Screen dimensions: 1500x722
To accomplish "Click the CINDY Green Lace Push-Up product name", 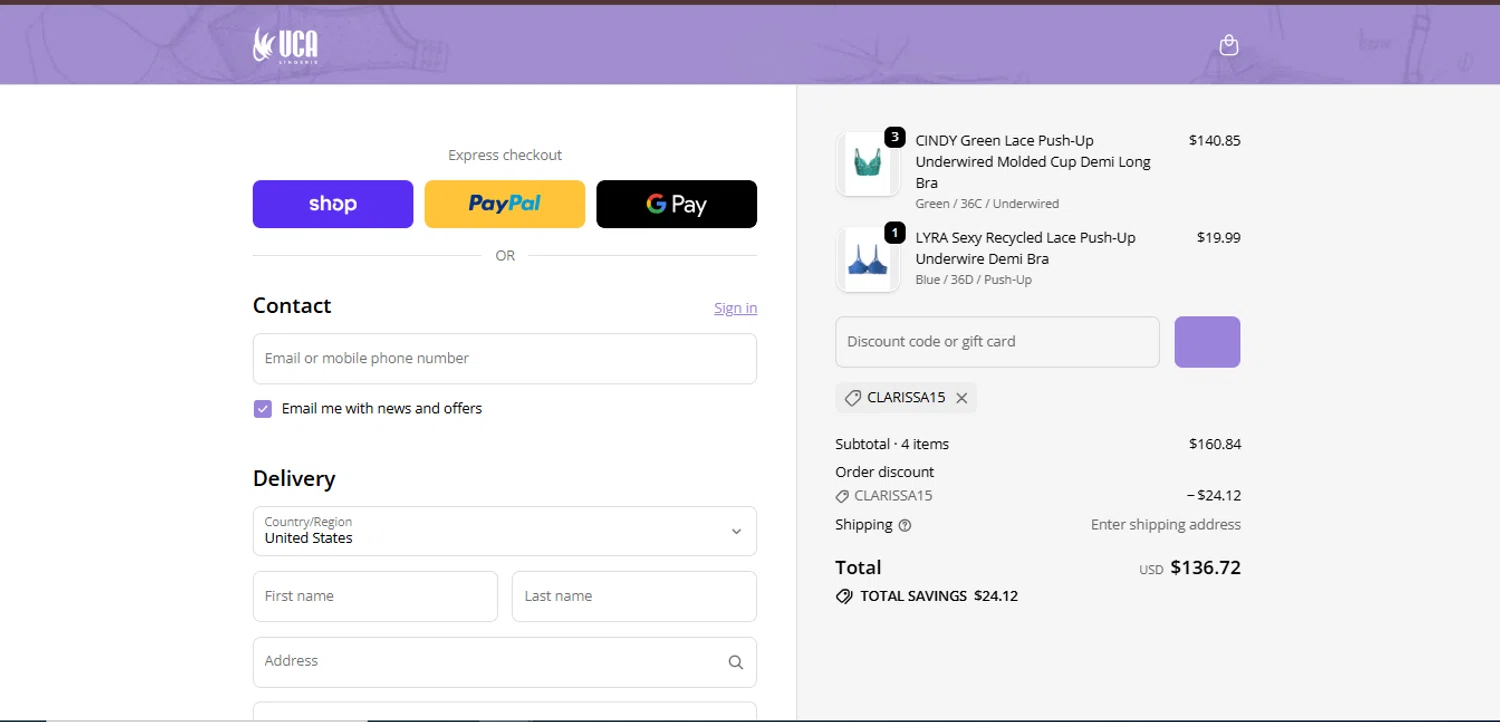I will 1033,162.
